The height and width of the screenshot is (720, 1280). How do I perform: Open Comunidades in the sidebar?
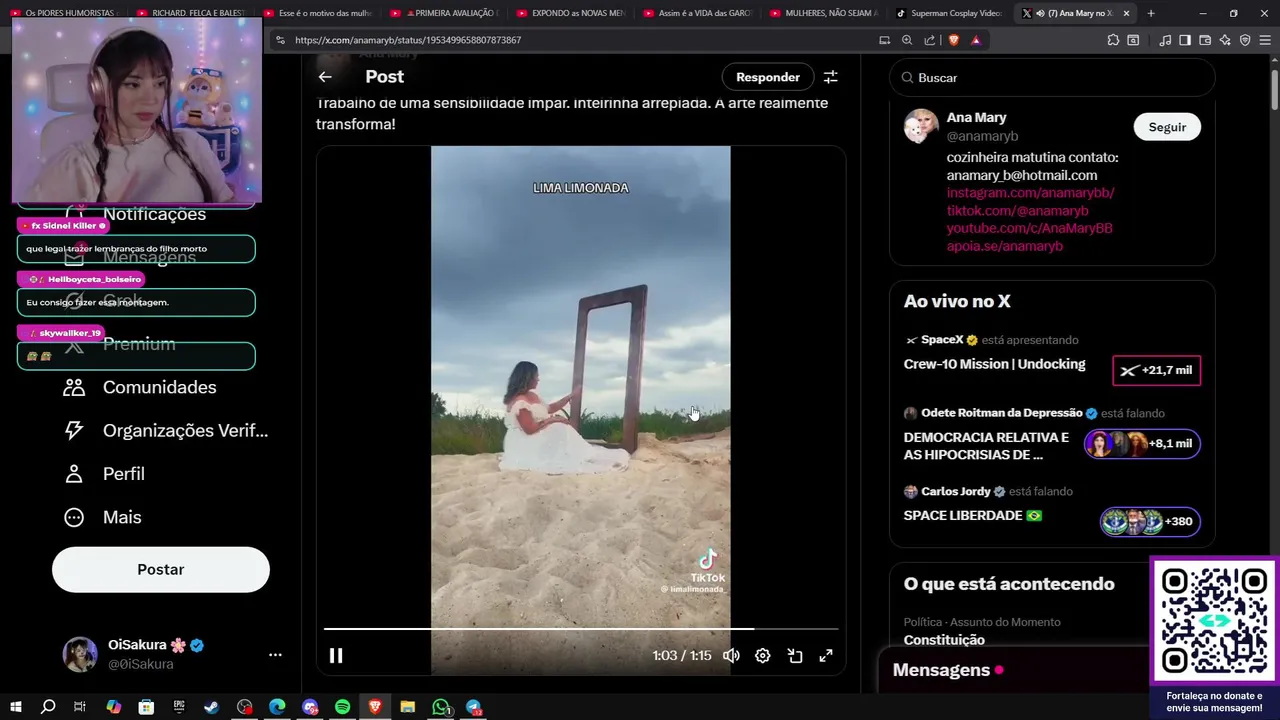point(140,387)
